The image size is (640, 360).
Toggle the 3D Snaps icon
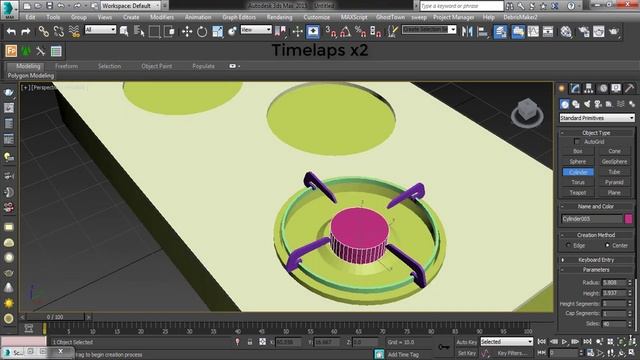(330, 31)
